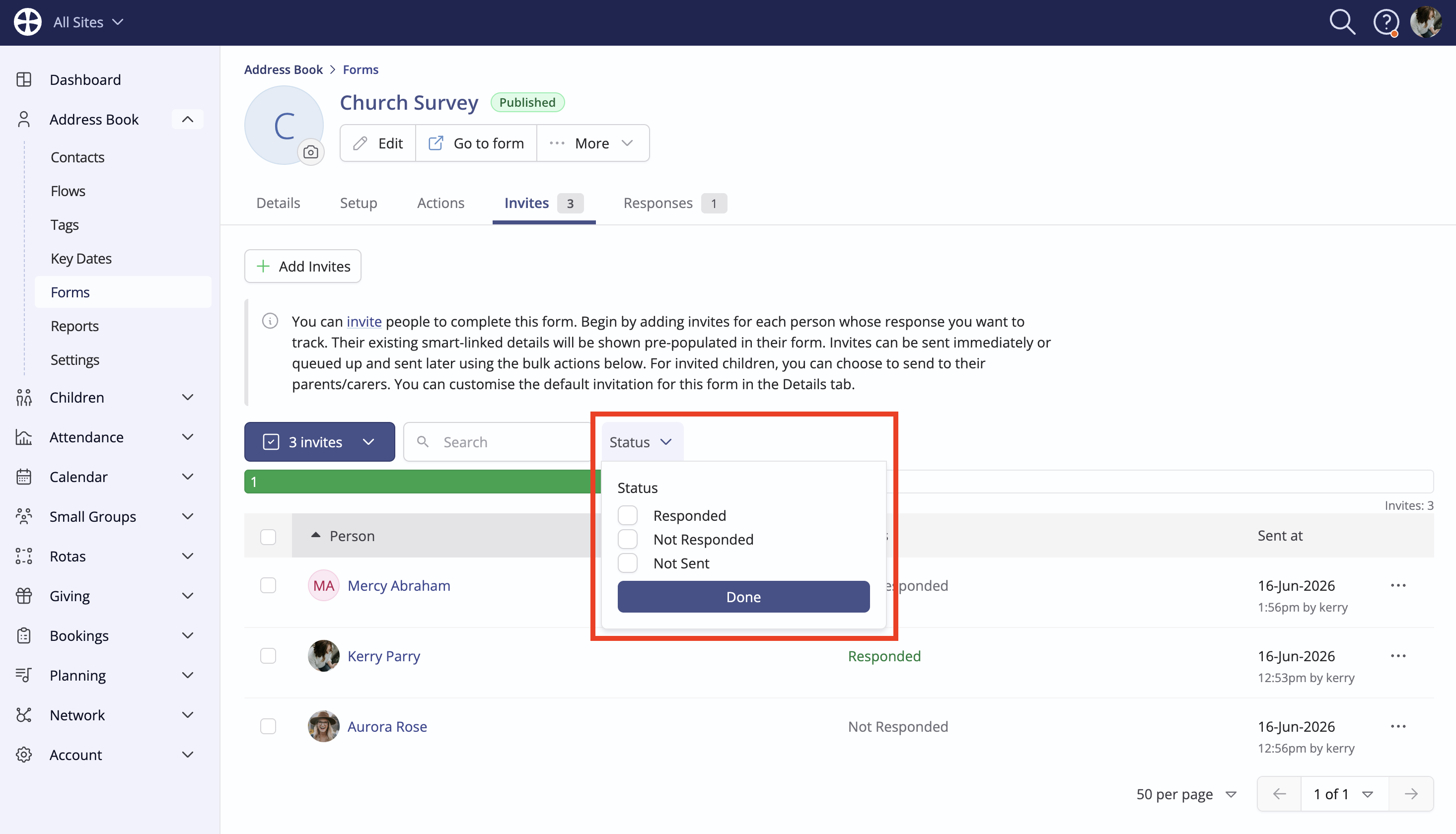This screenshot has width=1456, height=834.
Task: Click the Children module icon
Action: (x=24, y=398)
